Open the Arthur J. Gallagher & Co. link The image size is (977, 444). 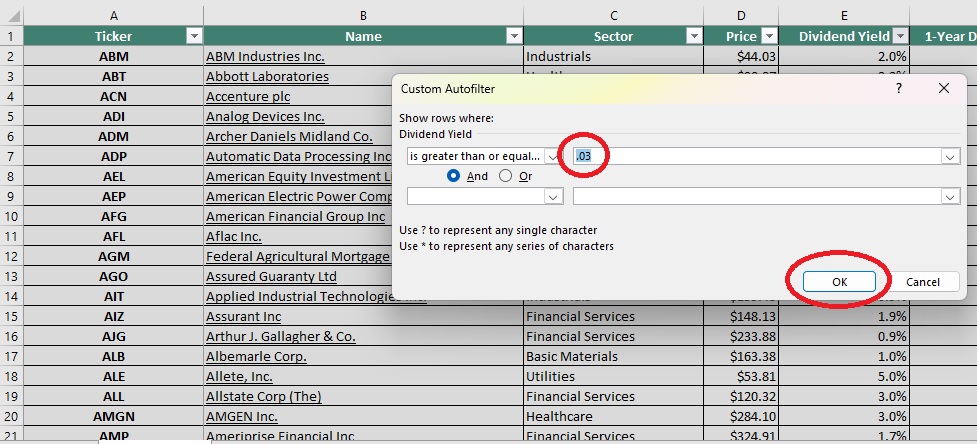click(x=280, y=337)
